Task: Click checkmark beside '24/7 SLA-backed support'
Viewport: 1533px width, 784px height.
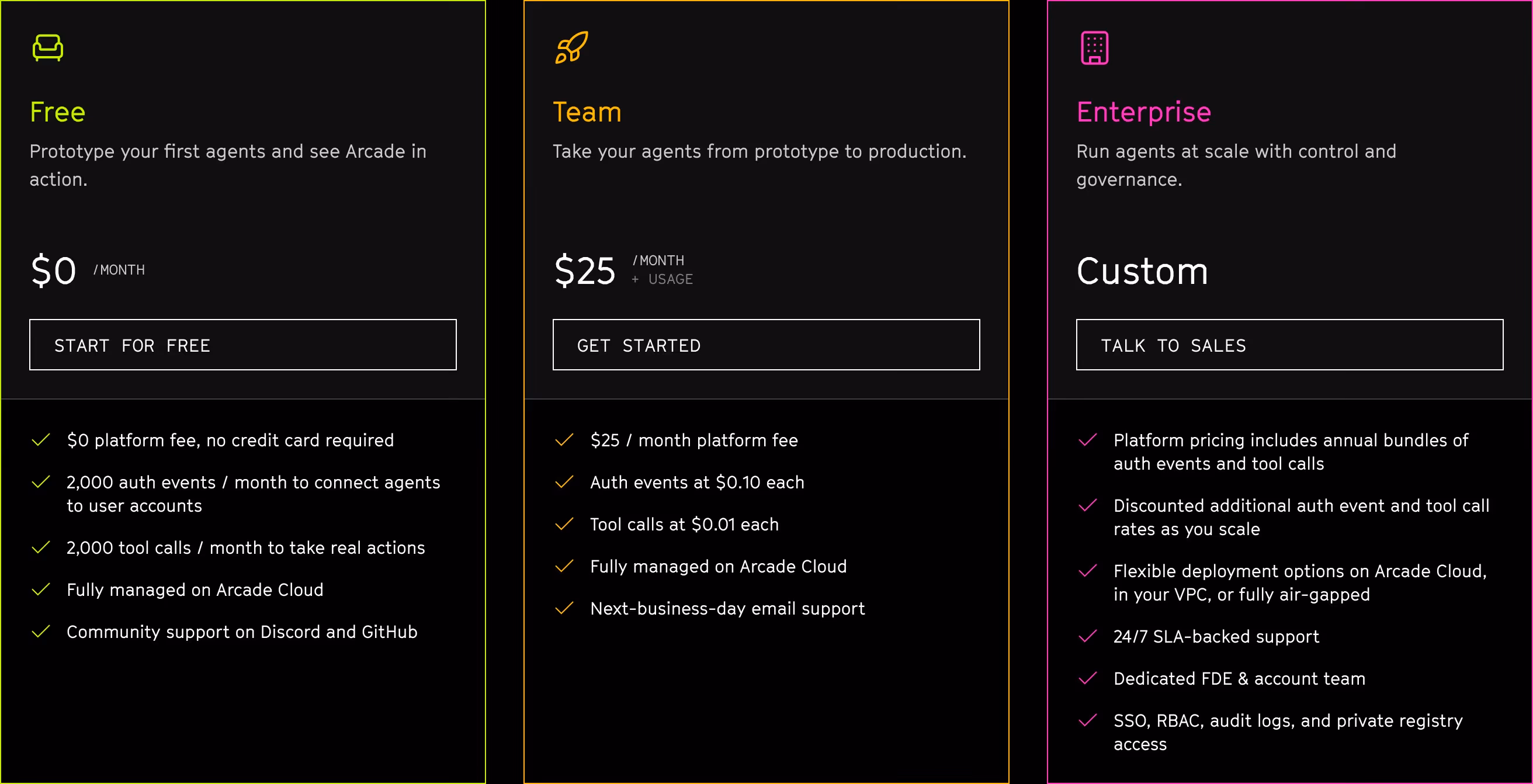Action: [1087, 636]
